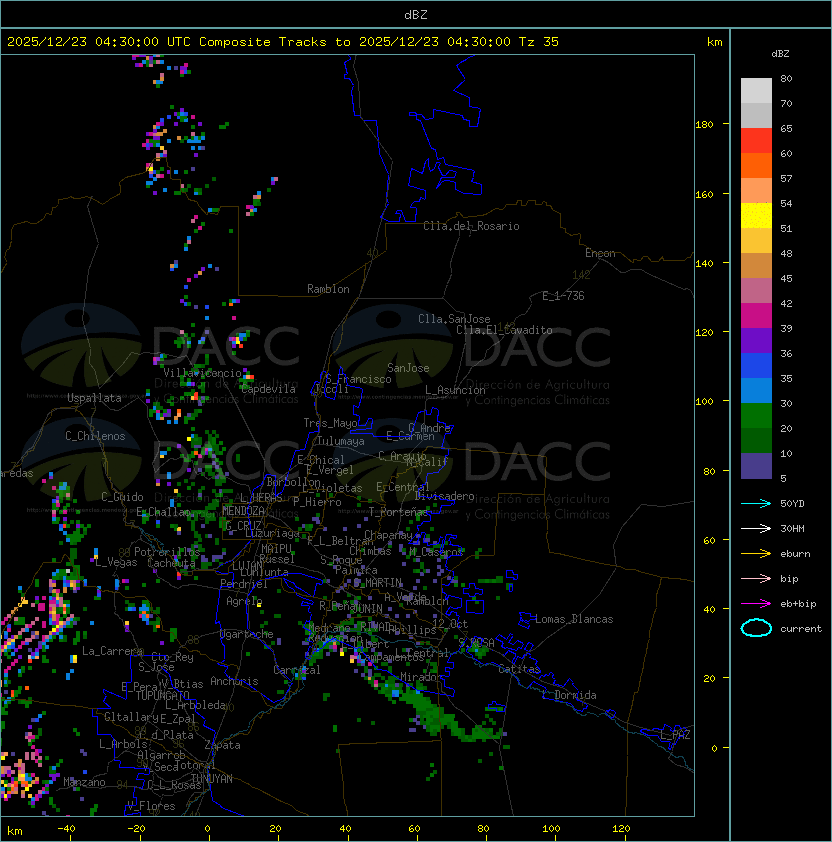The image size is (832, 842).
Task: Click the 'Tulumaya' map label
Action: coord(341,441)
